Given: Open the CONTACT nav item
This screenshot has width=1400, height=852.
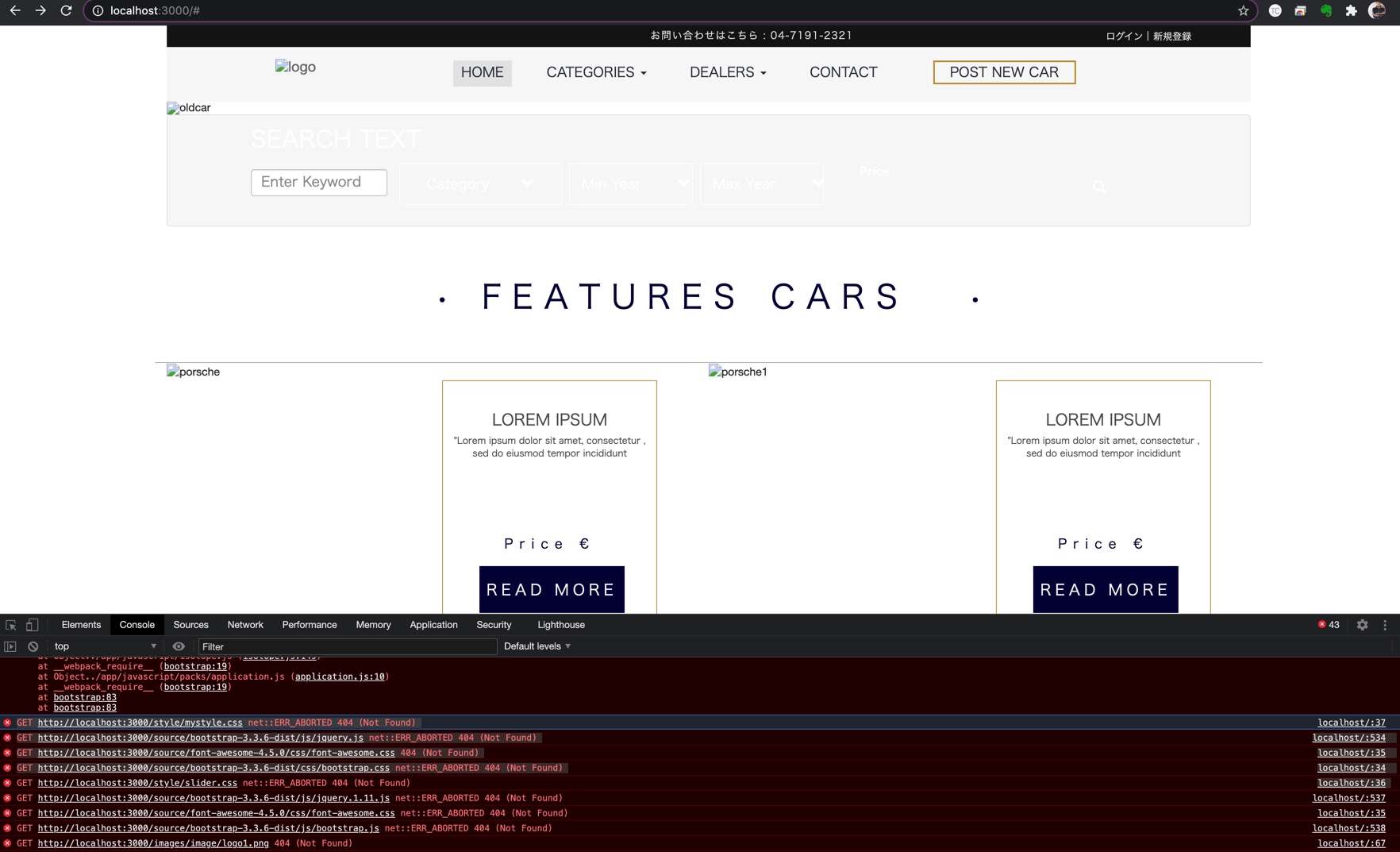Looking at the screenshot, I should tap(843, 72).
